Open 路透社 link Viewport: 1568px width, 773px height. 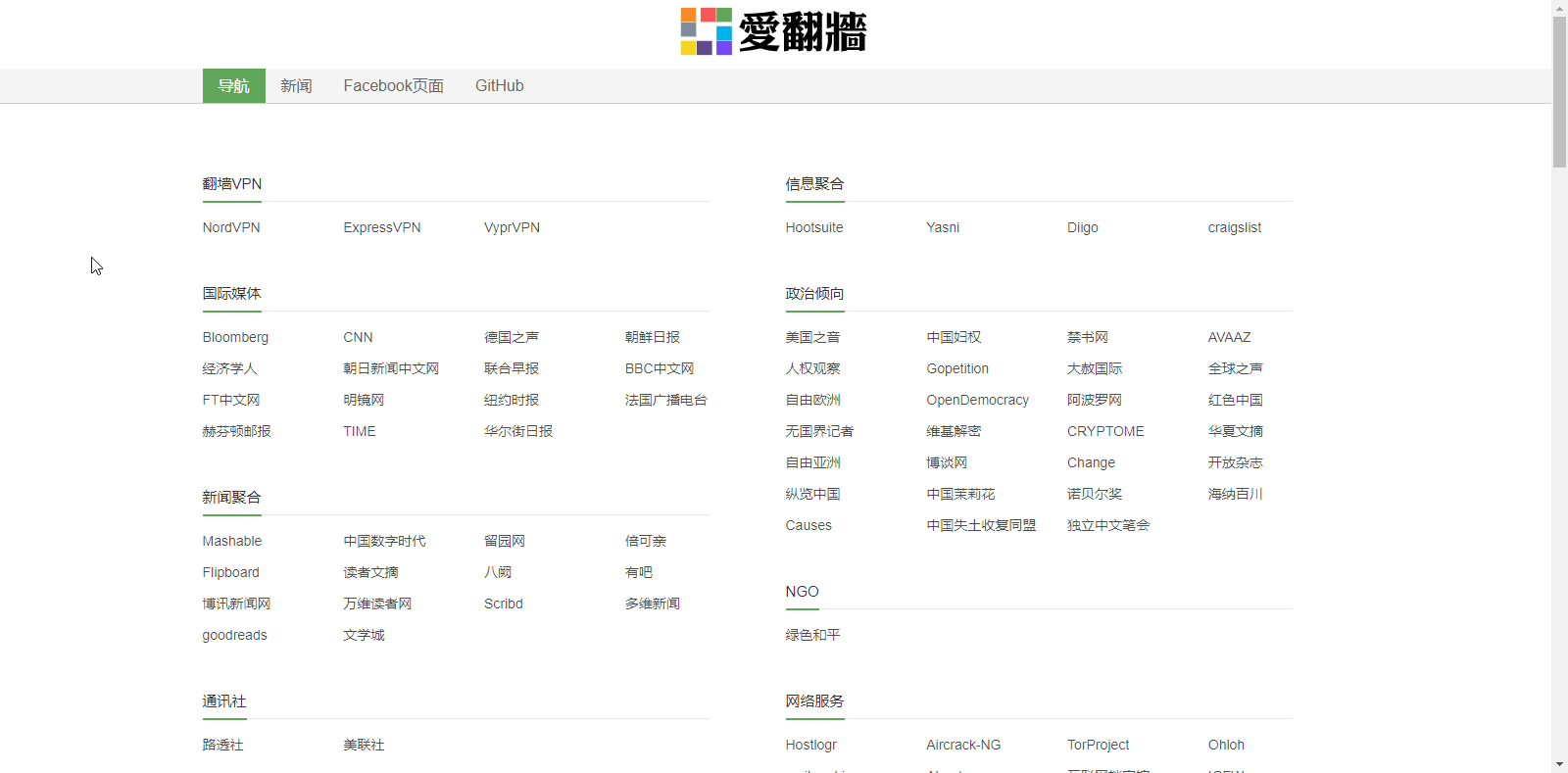[x=222, y=745]
